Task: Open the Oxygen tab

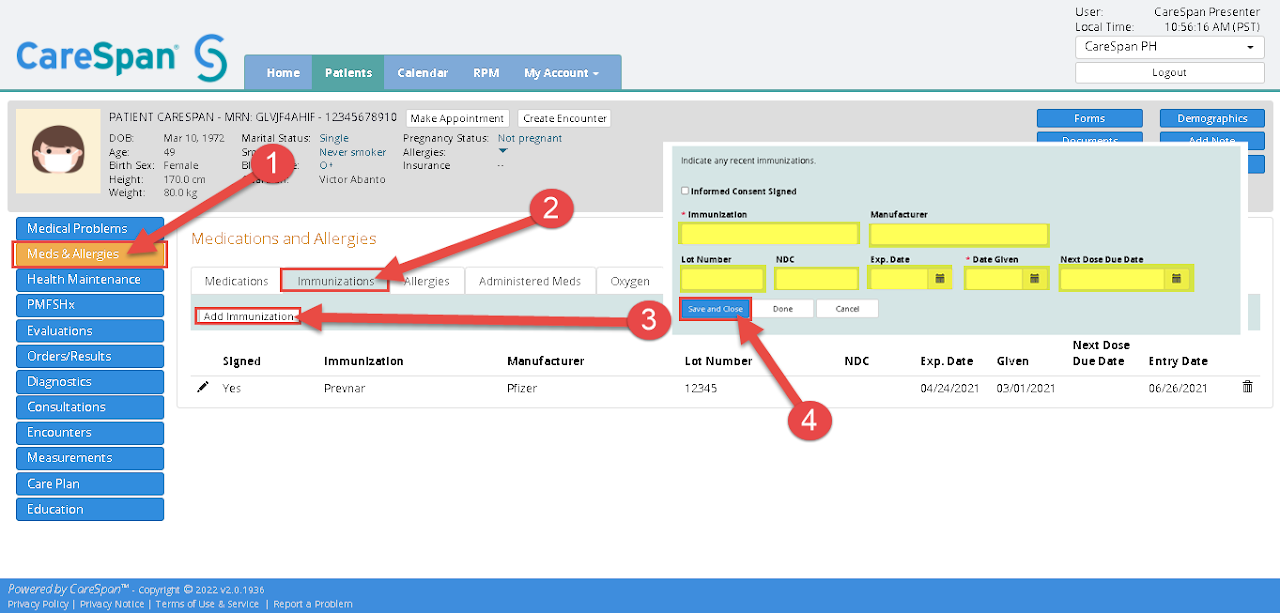Action: 630,281
